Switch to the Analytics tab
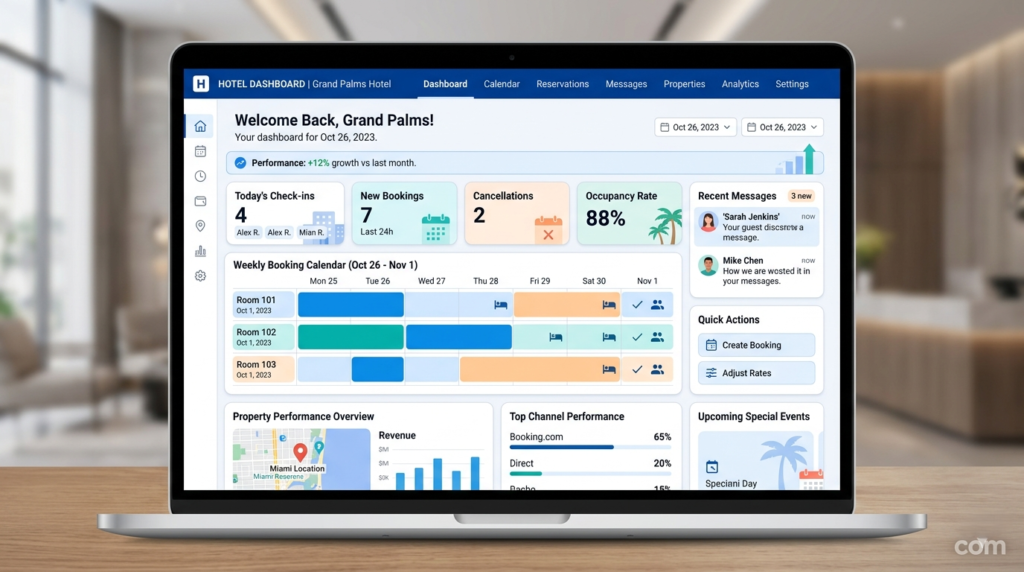Viewport: 1024px width, 572px height. pyautogui.click(x=740, y=84)
